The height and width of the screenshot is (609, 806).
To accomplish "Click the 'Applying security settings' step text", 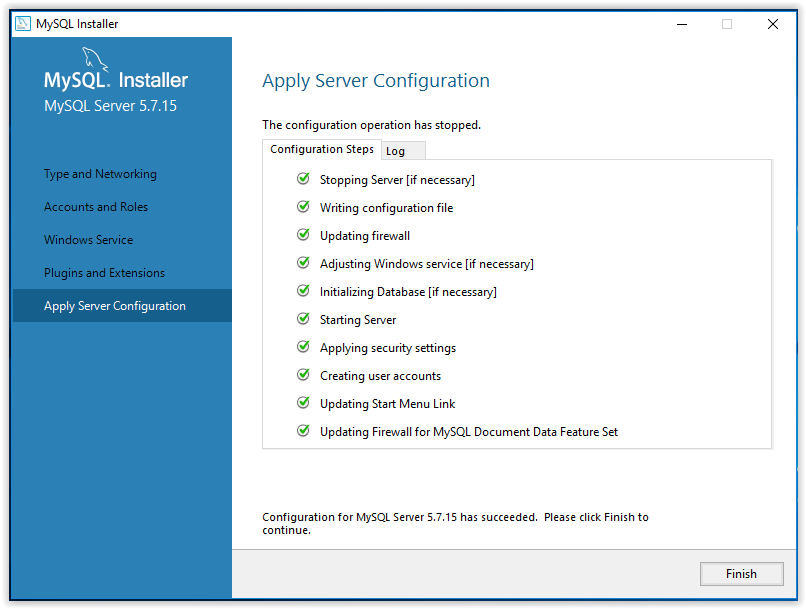I will (x=388, y=348).
